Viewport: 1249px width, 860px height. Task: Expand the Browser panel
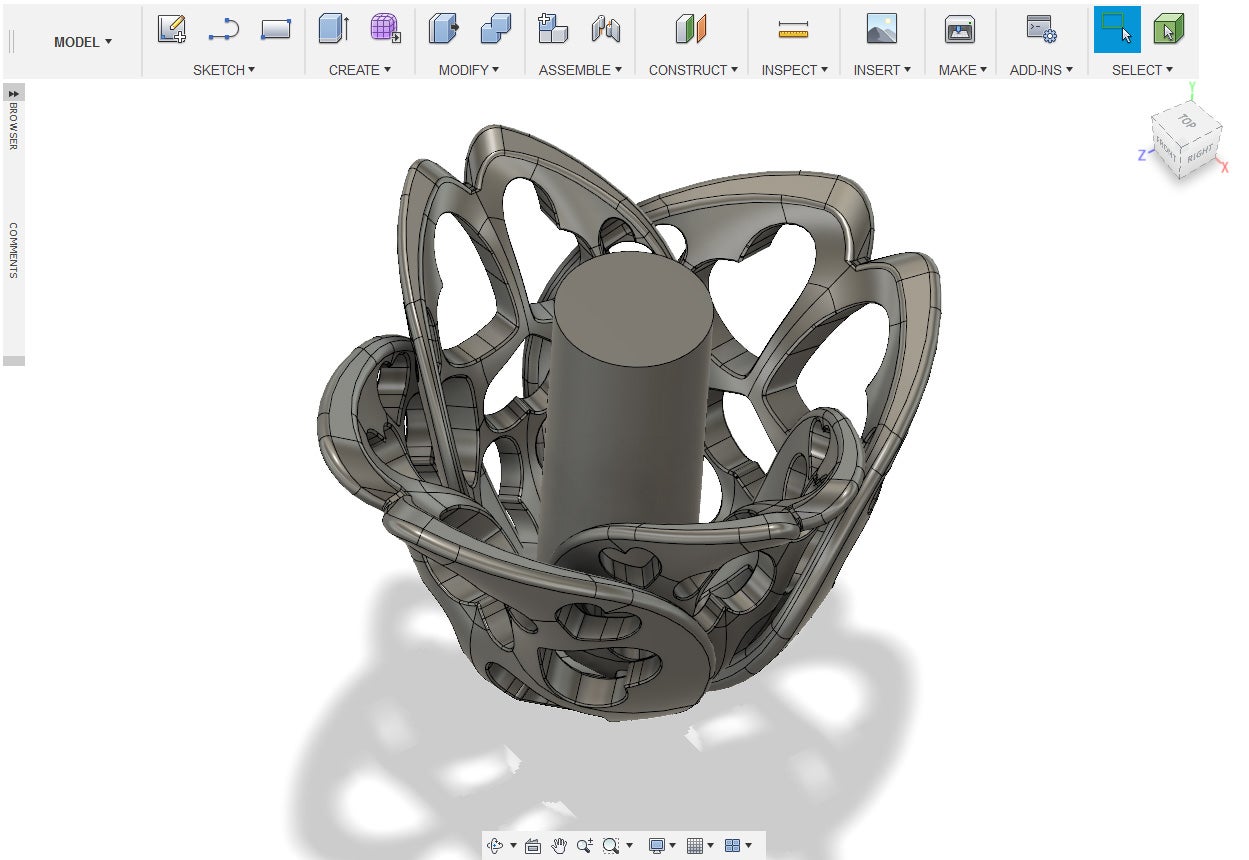(x=14, y=93)
